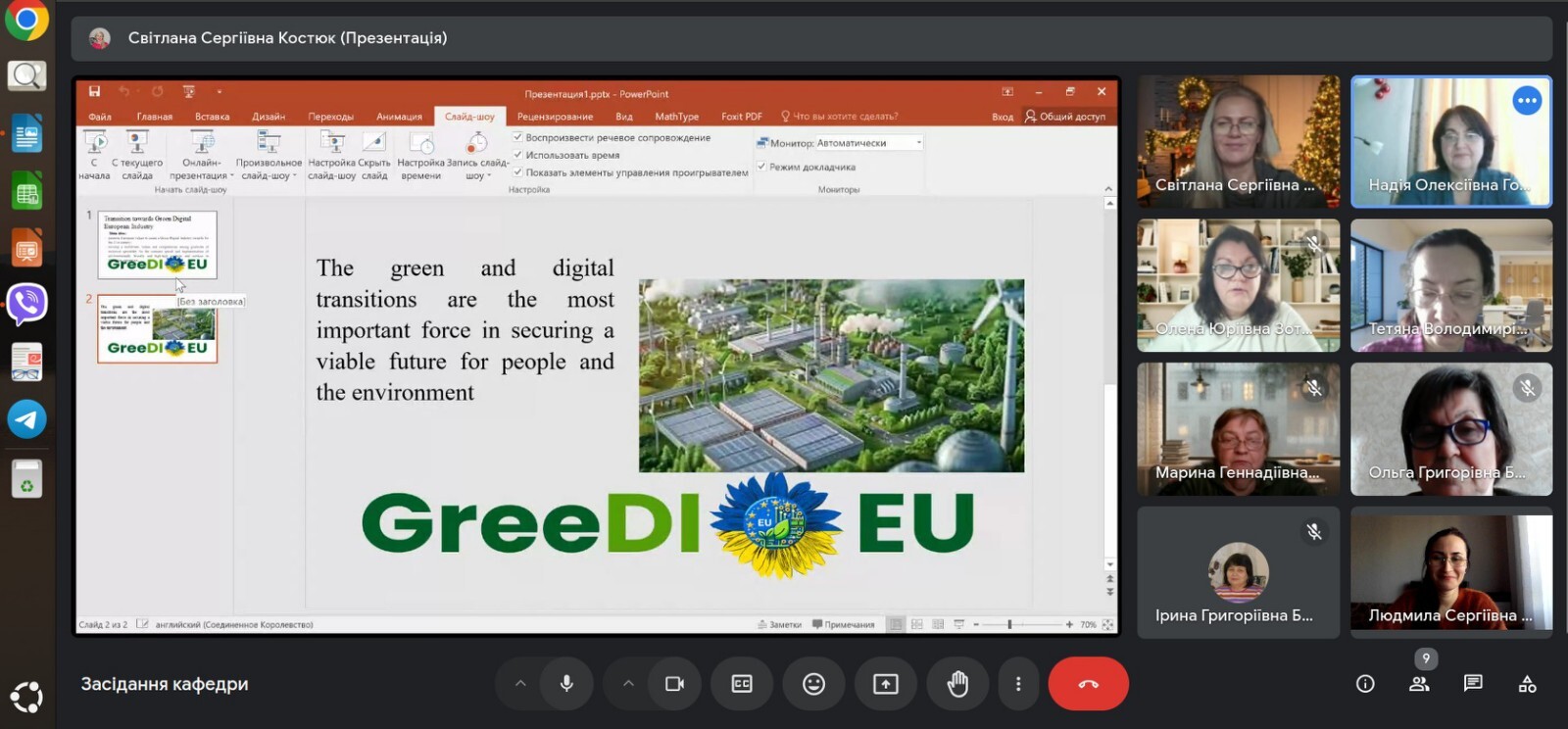Switch to Normal view in status bar

[x=896, y=624]
